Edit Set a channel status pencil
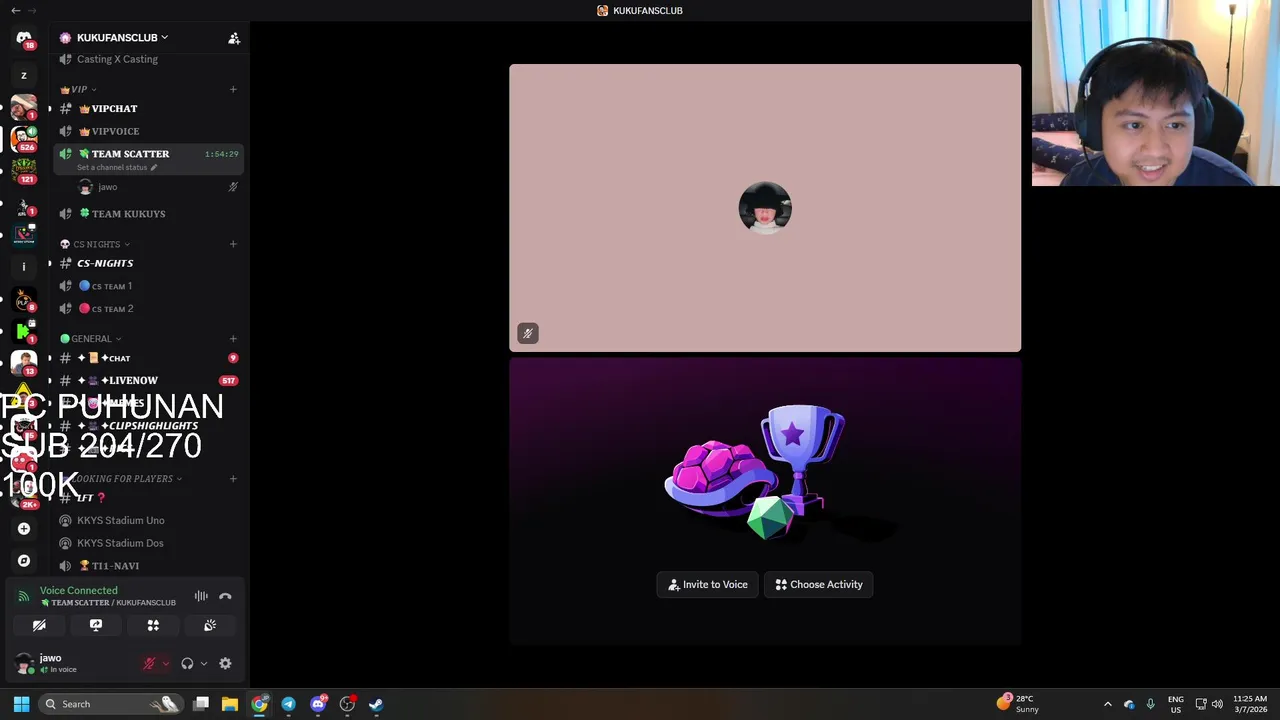This screenshot has width=1280, height=720. [153, 168]
